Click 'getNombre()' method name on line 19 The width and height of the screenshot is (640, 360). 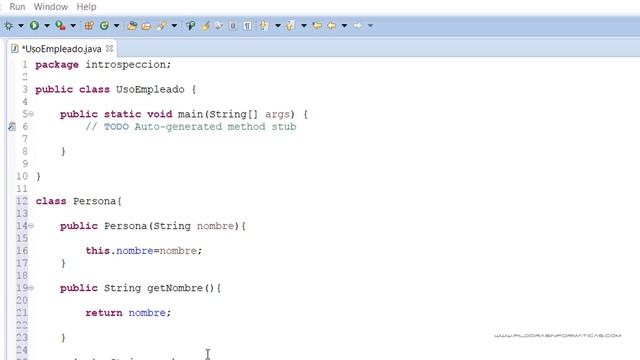(x=180, y=288)
